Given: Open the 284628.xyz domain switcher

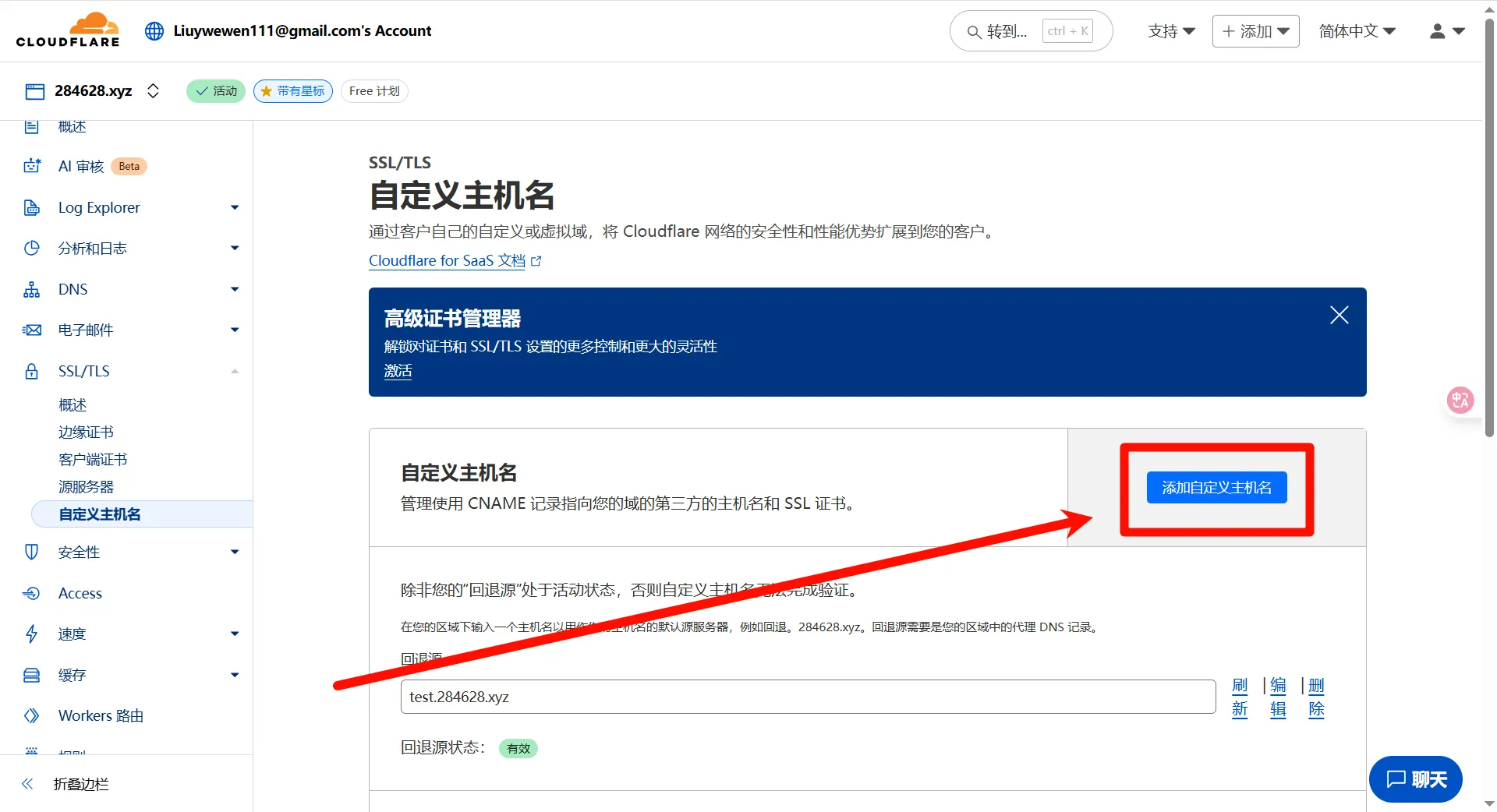Looking at the screenshot, I should [153, 91].
